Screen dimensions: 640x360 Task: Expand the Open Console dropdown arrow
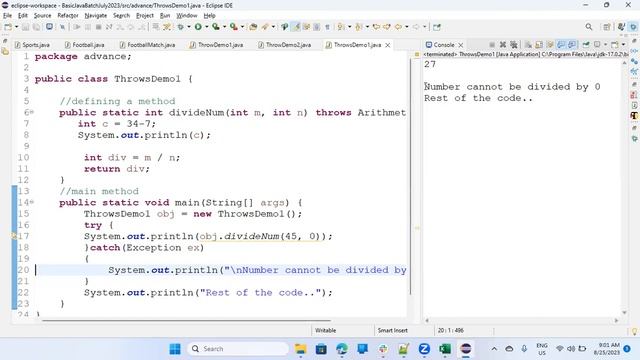click(623, 44)
